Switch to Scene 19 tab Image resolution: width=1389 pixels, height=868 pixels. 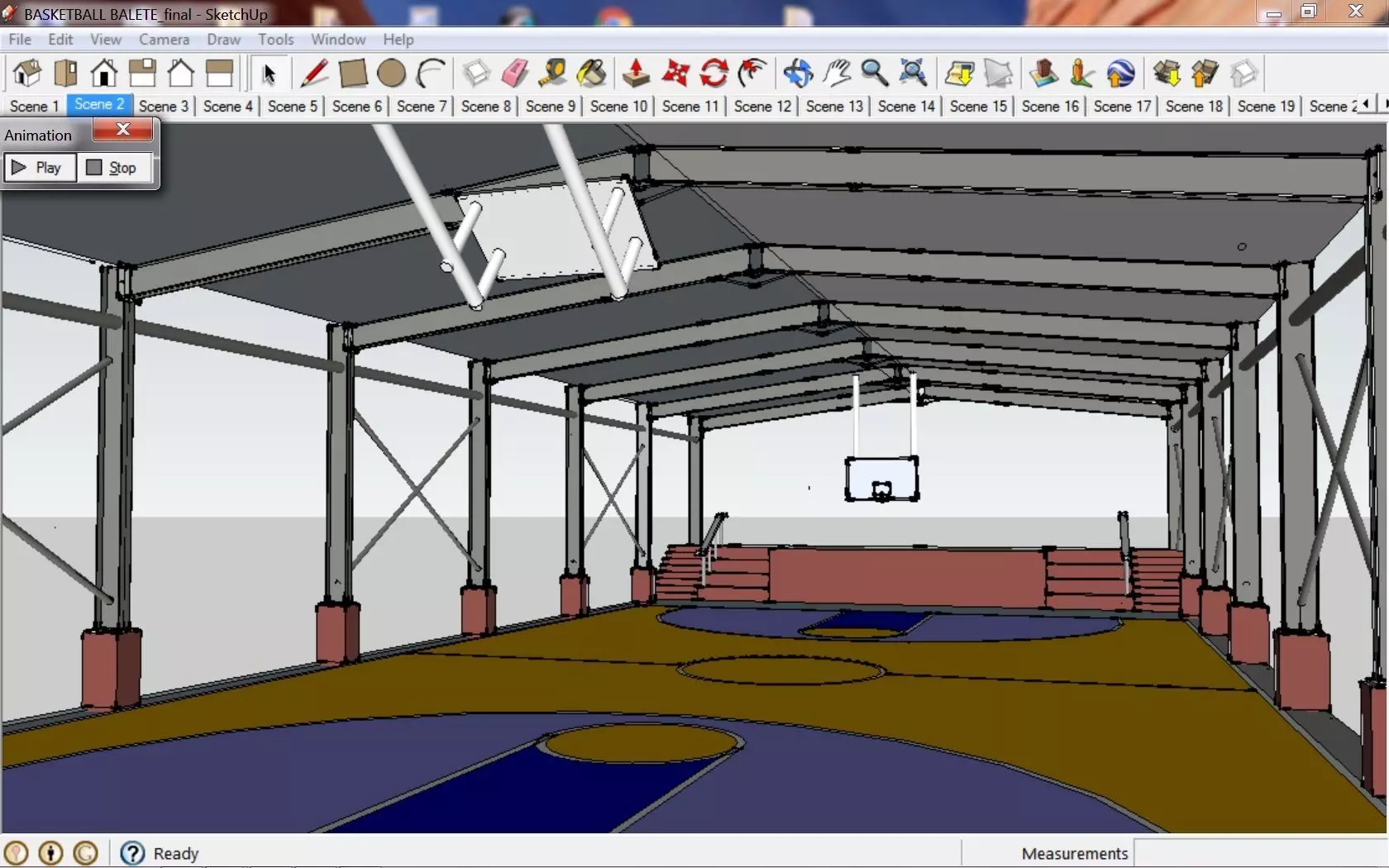click(x=1266, y=106)
